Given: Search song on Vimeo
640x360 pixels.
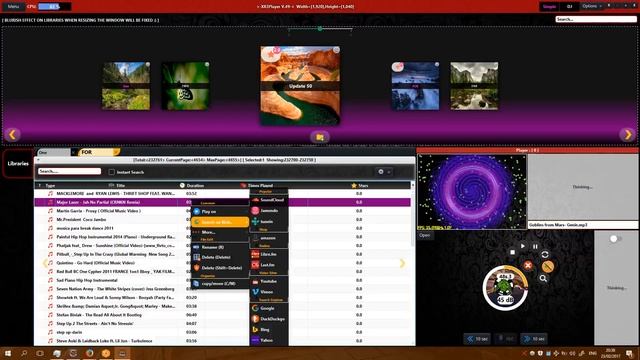Looking at the screenshot, I should point(269,292).
